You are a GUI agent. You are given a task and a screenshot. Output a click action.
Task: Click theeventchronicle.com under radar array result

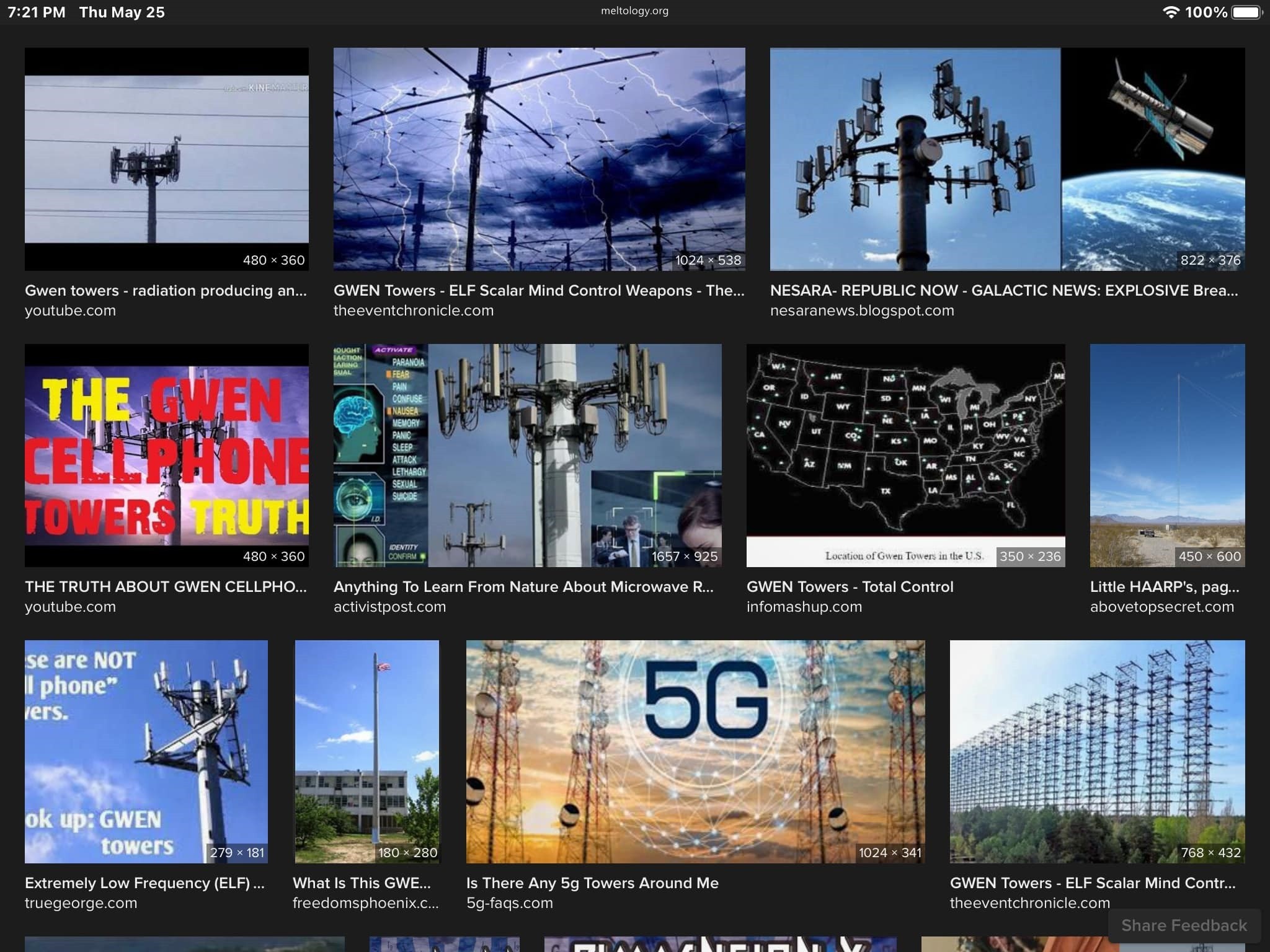pyautogui.click(x=1030, y=903)
